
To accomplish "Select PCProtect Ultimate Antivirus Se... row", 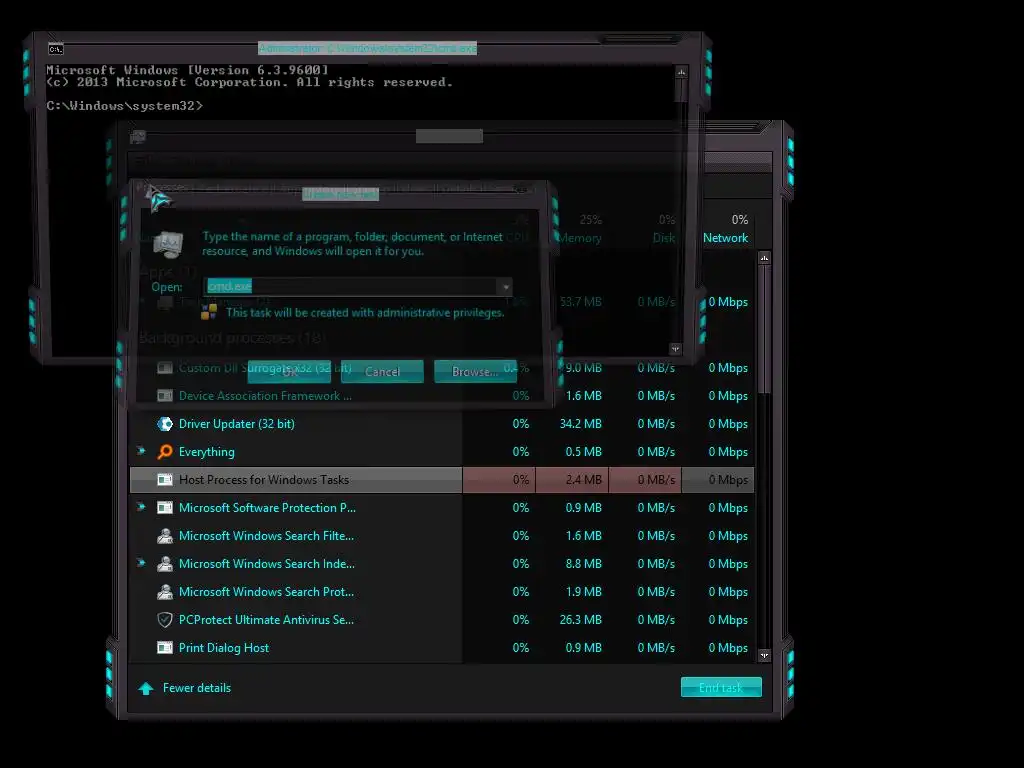I will 442,620.
